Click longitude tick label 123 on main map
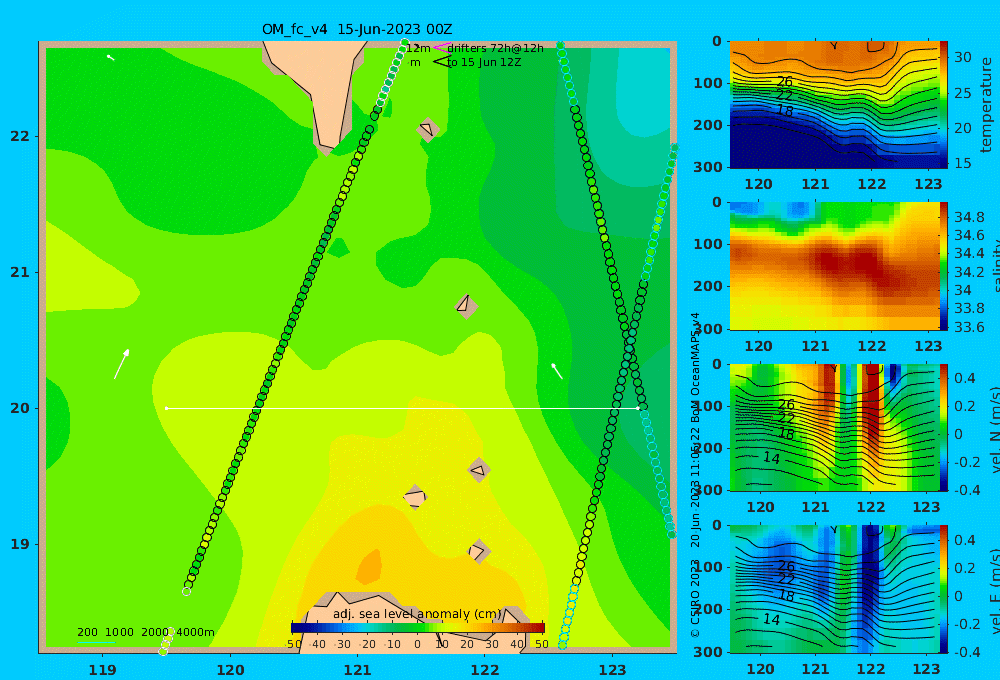The height and width of the screenshot is (680, 1000). click(613, 670)
